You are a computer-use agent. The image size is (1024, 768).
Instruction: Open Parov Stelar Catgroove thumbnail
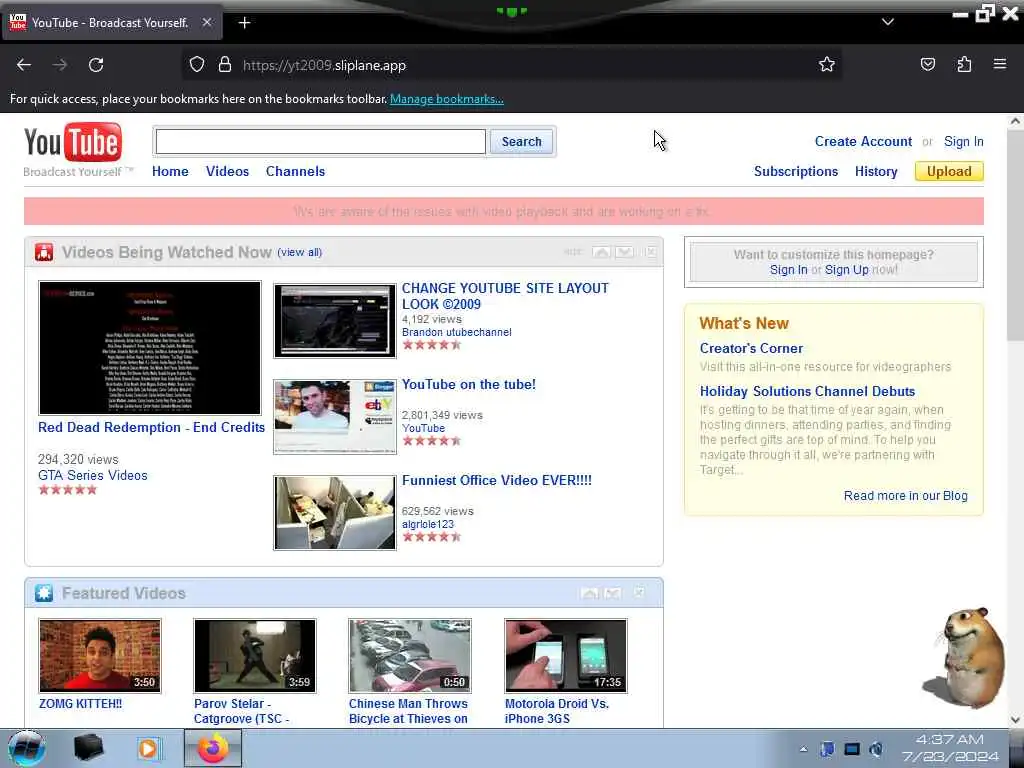[x=255, y=656]
